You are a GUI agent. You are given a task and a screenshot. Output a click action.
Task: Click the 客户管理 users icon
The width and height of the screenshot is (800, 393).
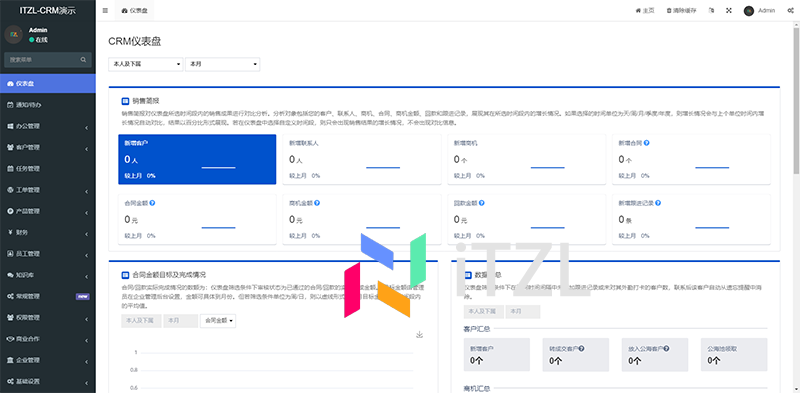(10, 148)
